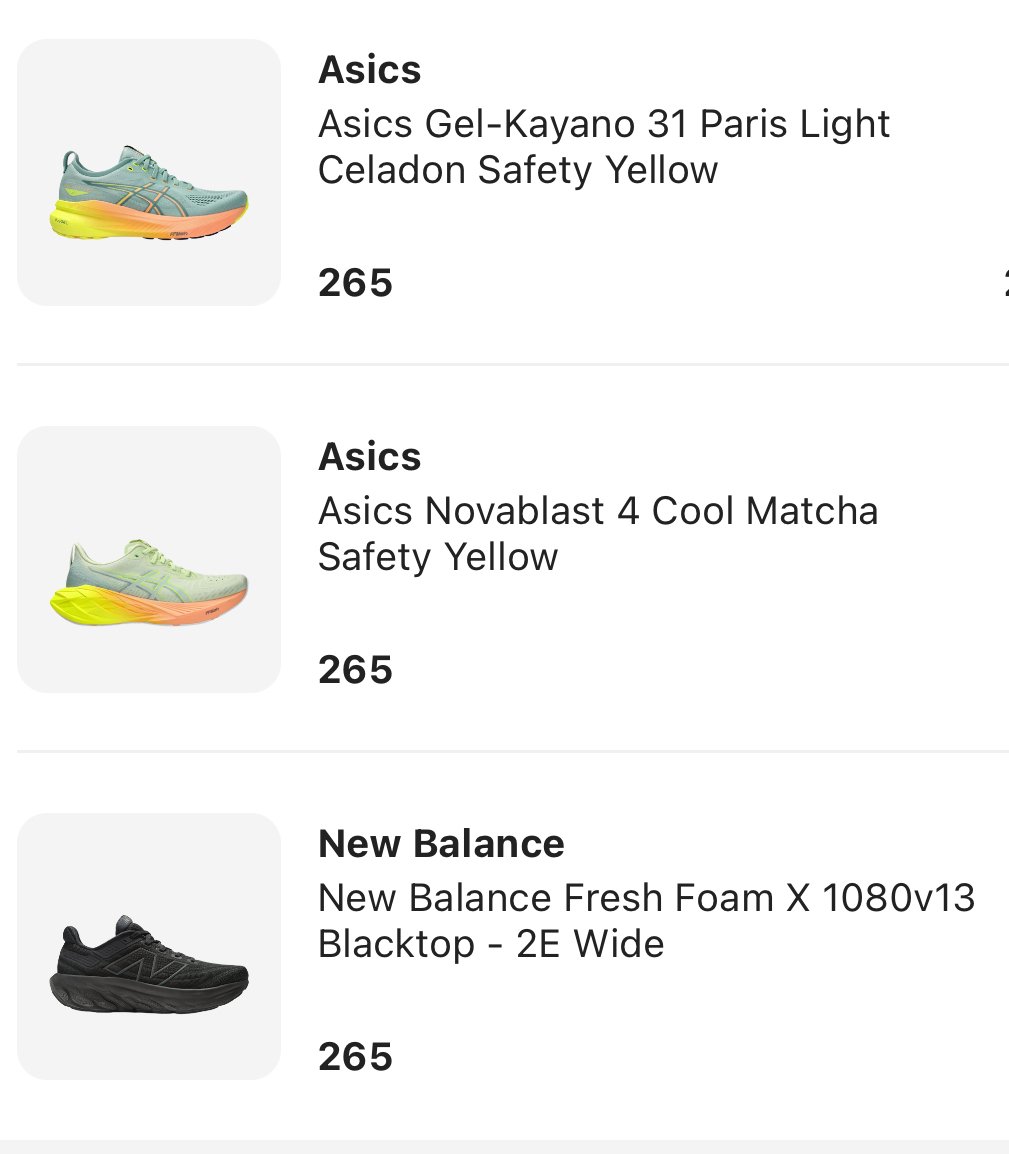Click the Asics brand label above Gel-Kayano

click(x=369, y=70)
